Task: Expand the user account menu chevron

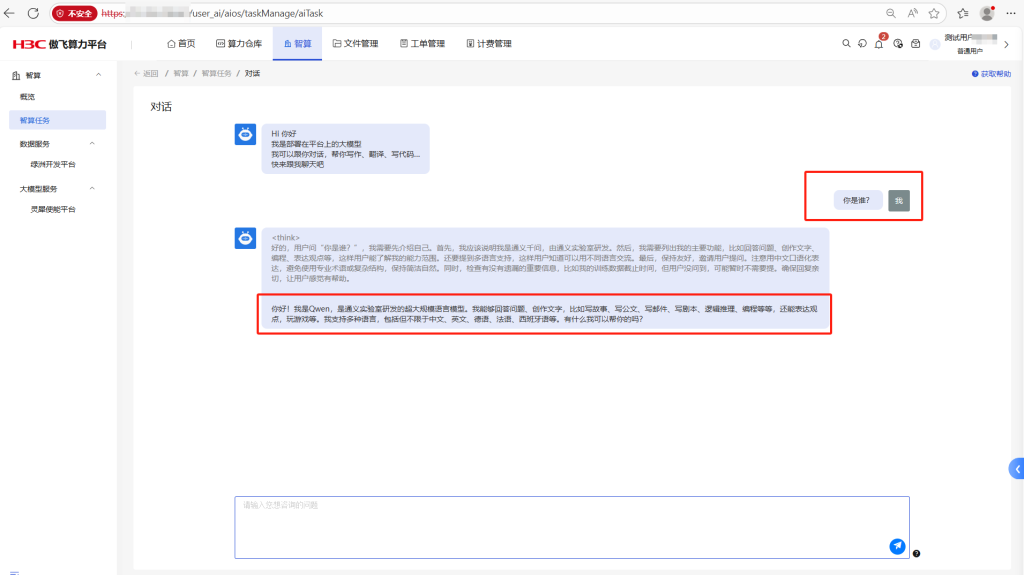Action: pyautogui.click(x=1006, y=44)
